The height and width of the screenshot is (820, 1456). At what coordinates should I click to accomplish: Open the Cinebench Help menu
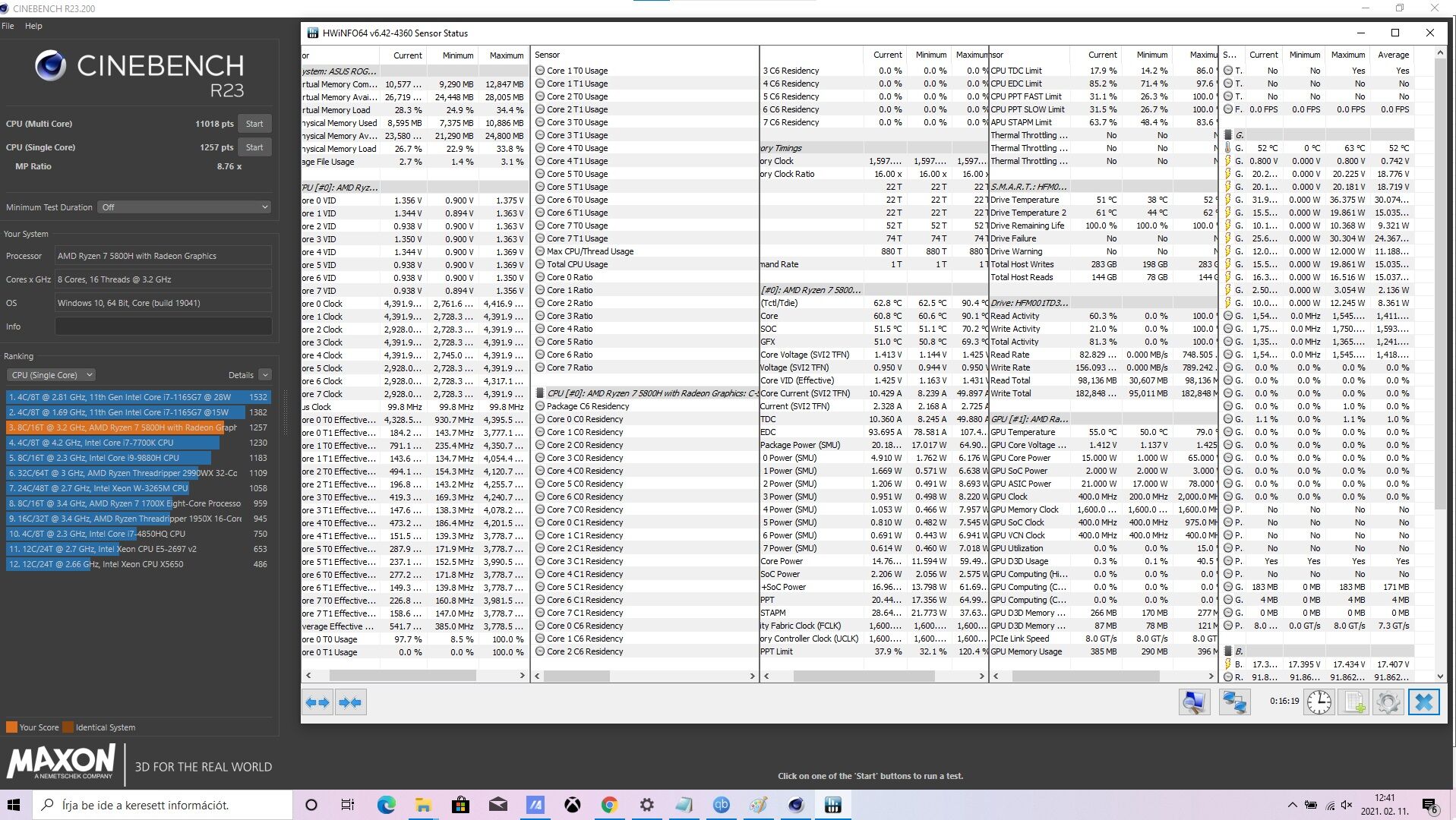(33, 26)
